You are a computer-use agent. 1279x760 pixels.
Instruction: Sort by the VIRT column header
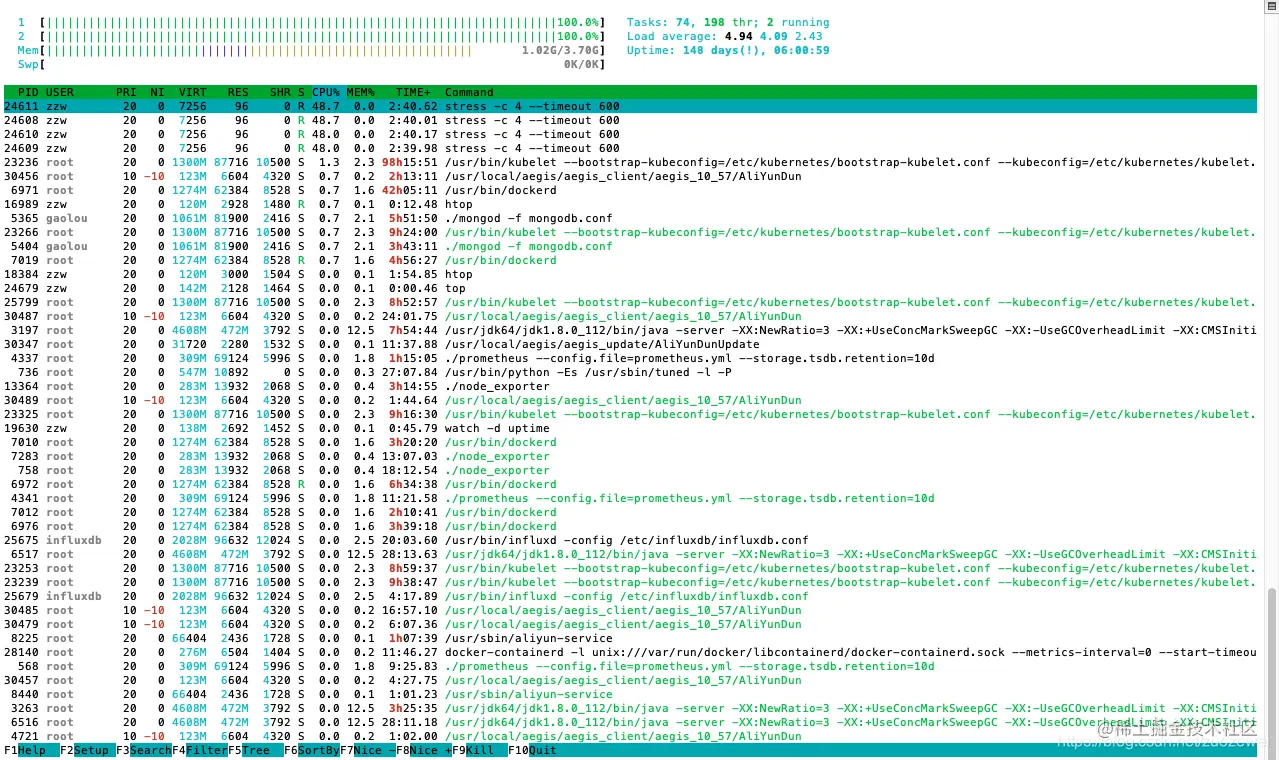(193, 92)
